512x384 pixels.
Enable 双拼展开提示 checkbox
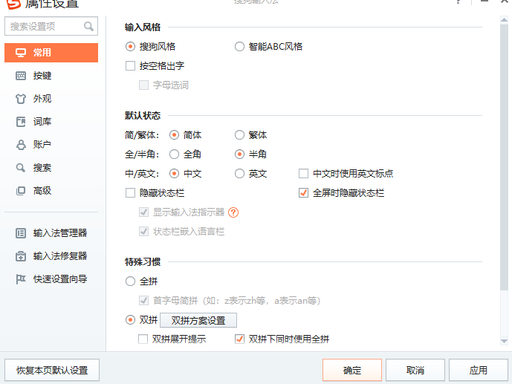tap(143, 339)
